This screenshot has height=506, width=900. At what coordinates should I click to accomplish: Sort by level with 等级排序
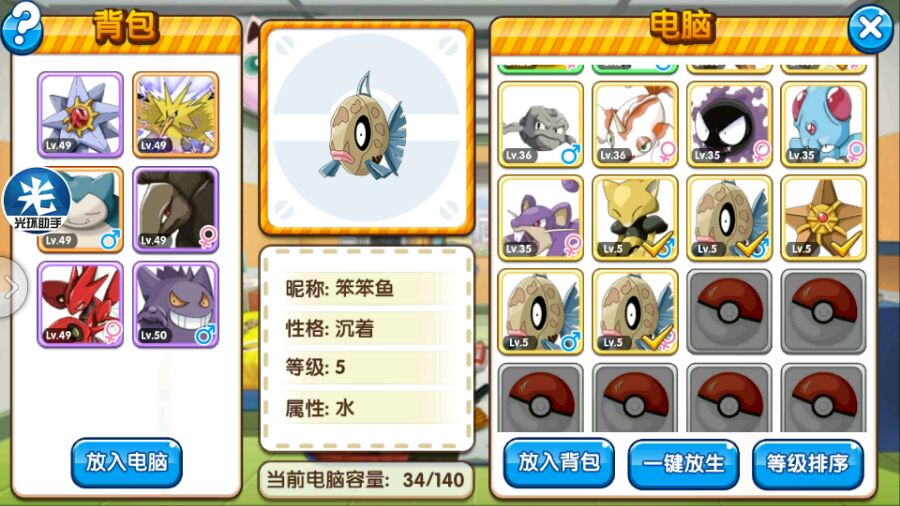tap(808, 464)
